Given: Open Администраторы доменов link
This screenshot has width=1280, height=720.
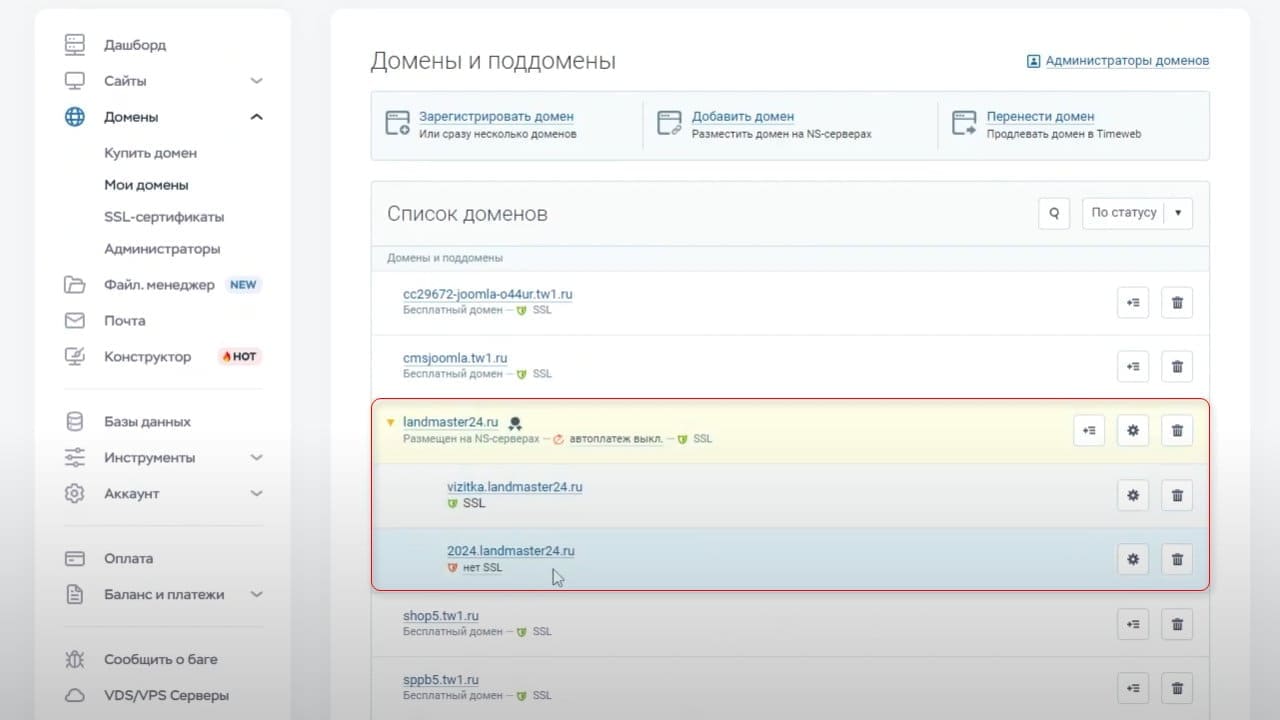Looking at the screenshot, I should click(1127, 61).
